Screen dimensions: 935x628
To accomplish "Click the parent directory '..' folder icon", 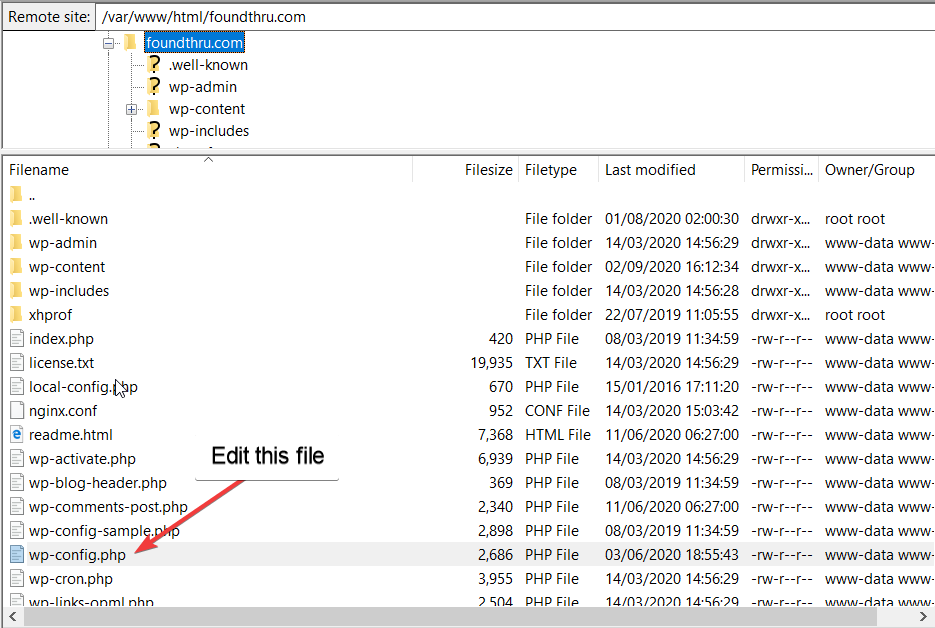I will 16,194.
